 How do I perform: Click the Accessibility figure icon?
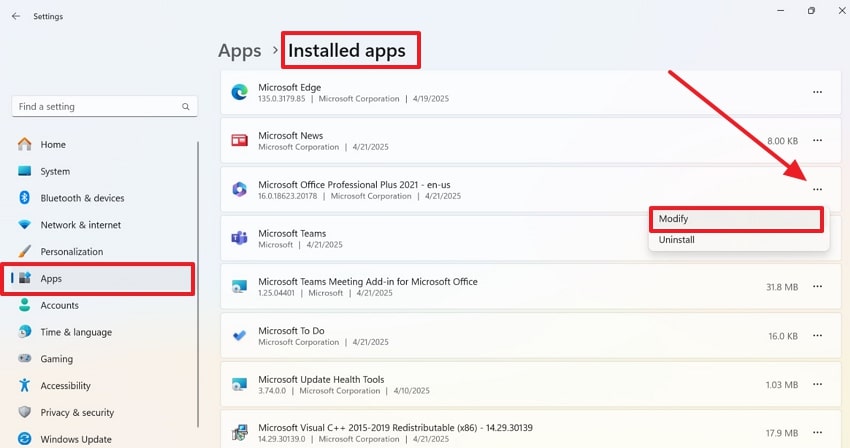click(24, 385)
